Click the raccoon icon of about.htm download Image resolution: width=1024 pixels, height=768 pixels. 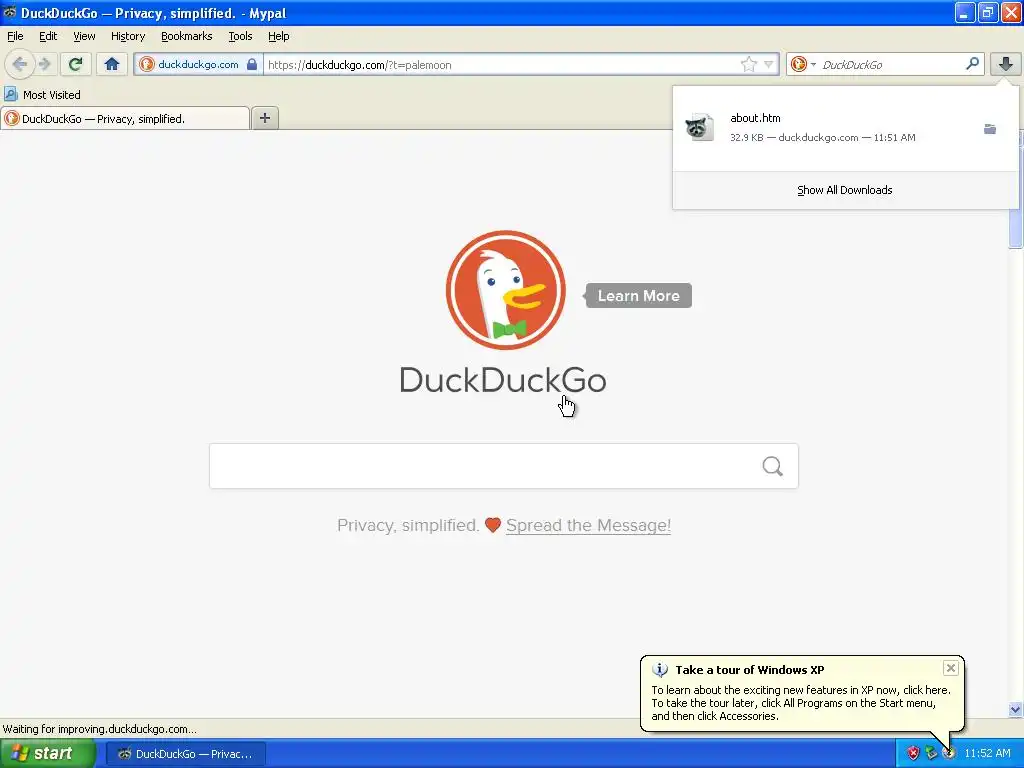point(699,127)
